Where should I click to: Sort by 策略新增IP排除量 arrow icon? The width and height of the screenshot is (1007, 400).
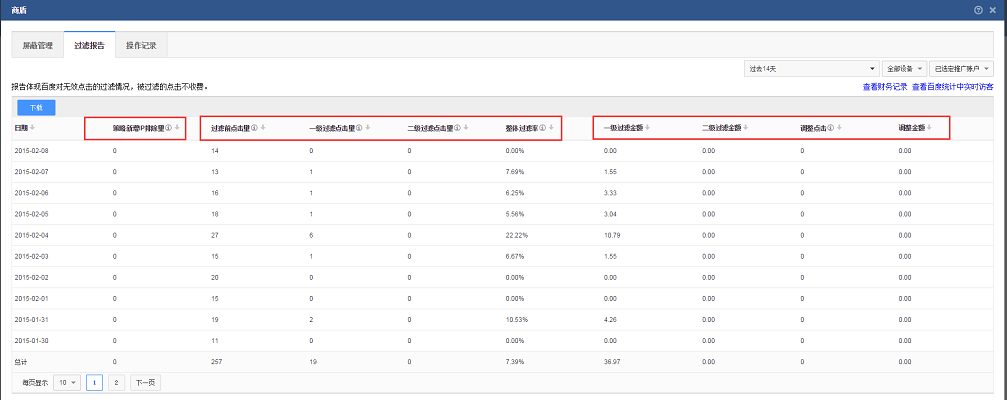(x=177, y=128)
